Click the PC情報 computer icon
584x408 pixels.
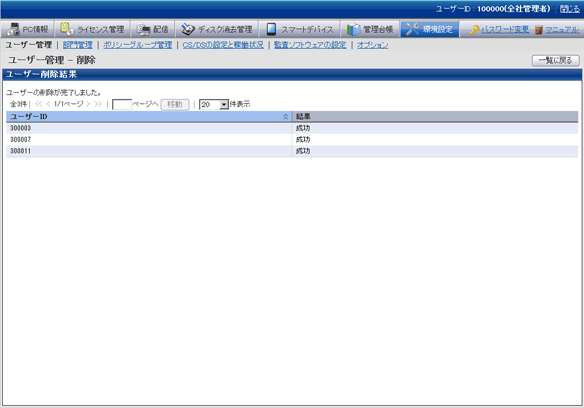click(13, 29)
